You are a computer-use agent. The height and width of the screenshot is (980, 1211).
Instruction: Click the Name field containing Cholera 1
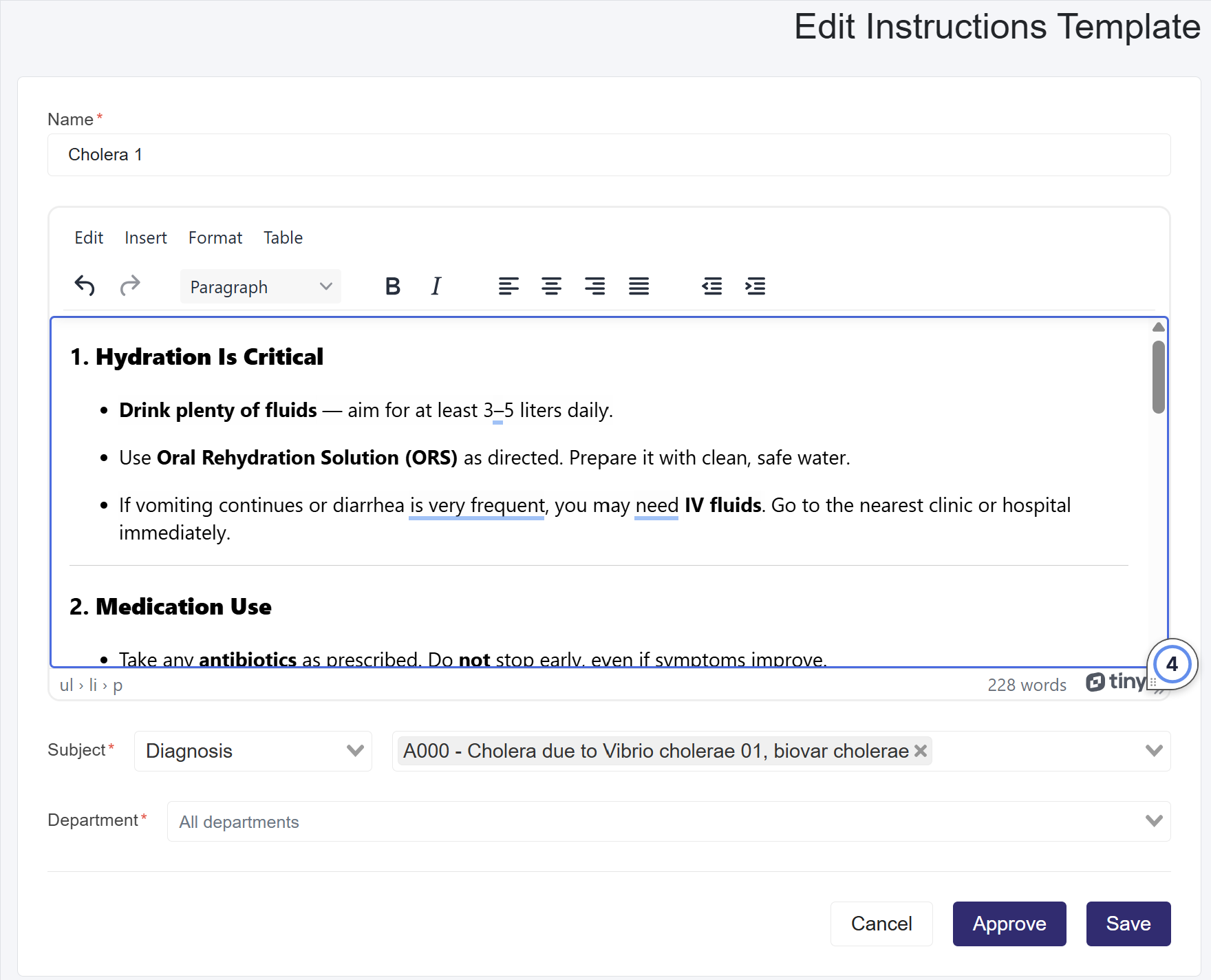[608, 155]
